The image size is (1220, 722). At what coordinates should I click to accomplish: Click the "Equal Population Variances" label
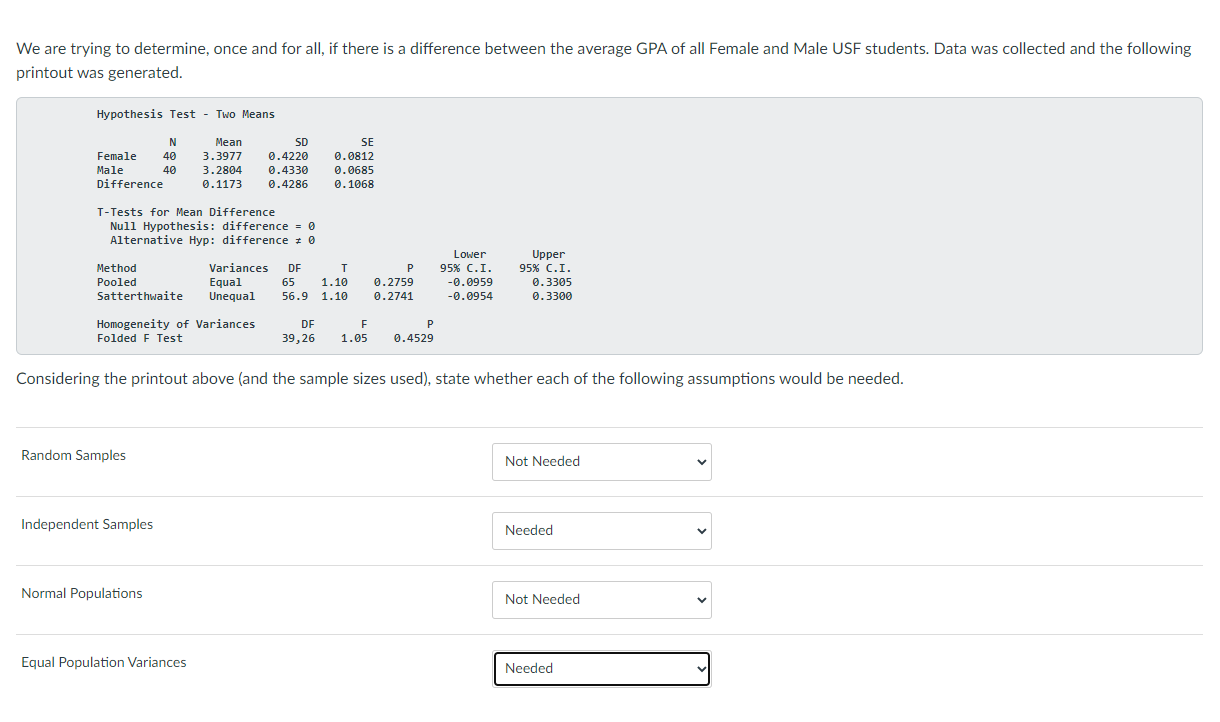(x=103, y=663)
